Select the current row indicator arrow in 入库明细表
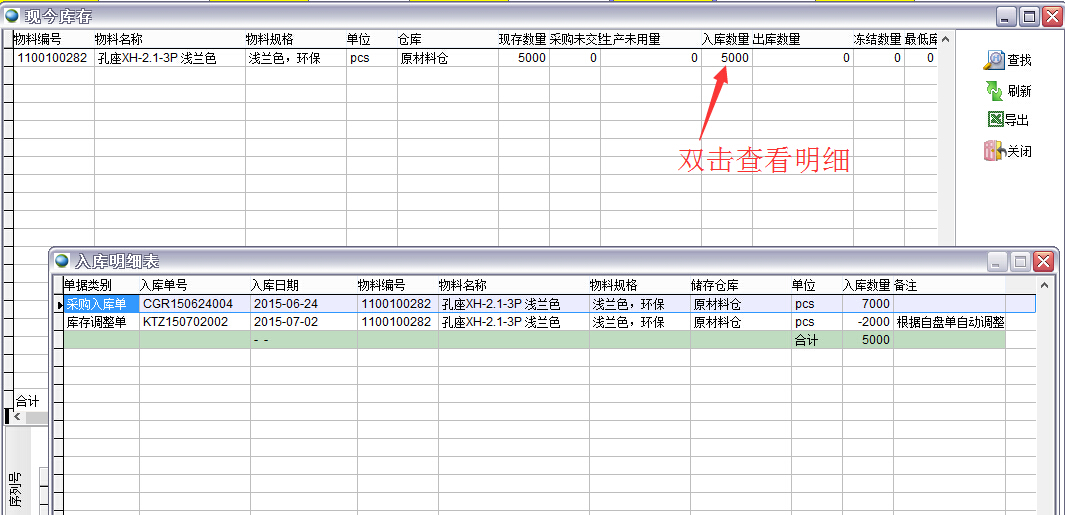The width and height of the screenshot is (1065, 515). point(58,304)
